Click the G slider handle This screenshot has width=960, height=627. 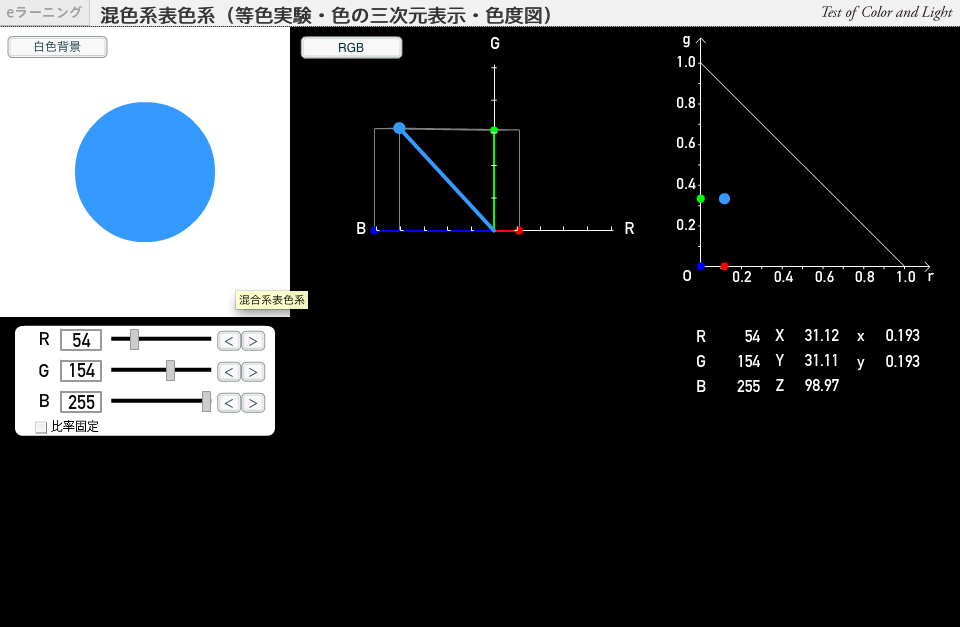pos(170,371)
